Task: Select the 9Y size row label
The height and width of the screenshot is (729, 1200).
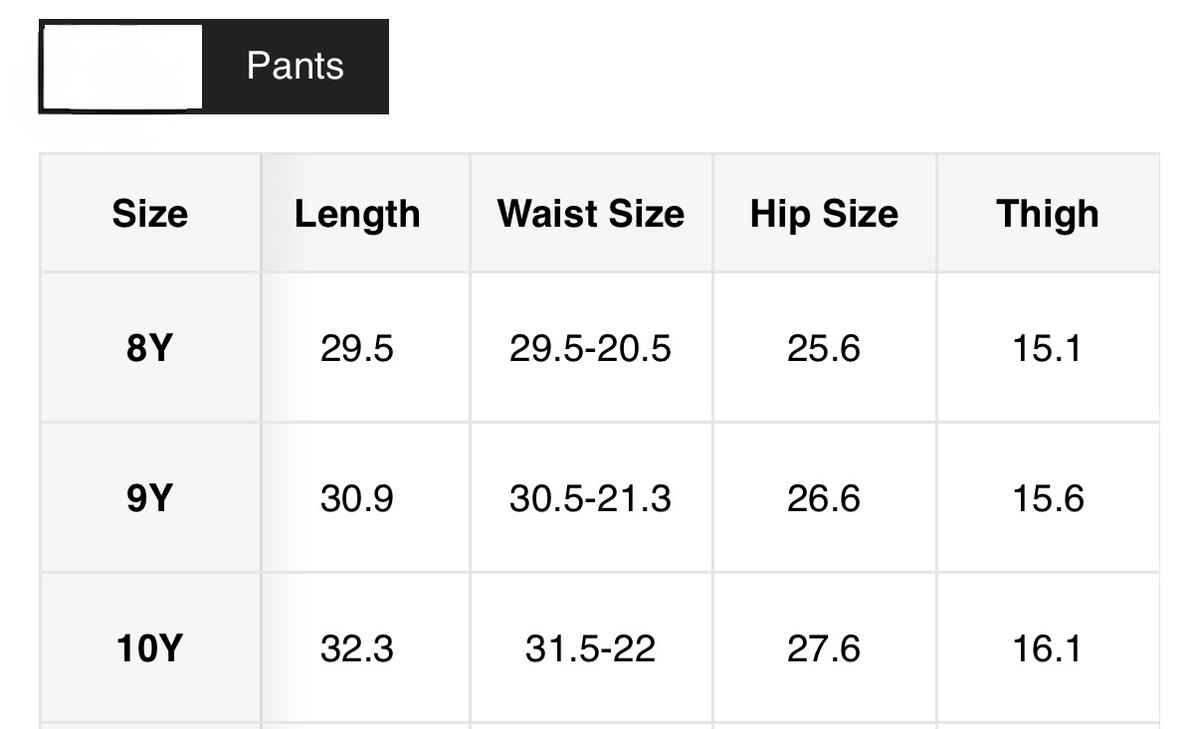Action: click(150, 498)
